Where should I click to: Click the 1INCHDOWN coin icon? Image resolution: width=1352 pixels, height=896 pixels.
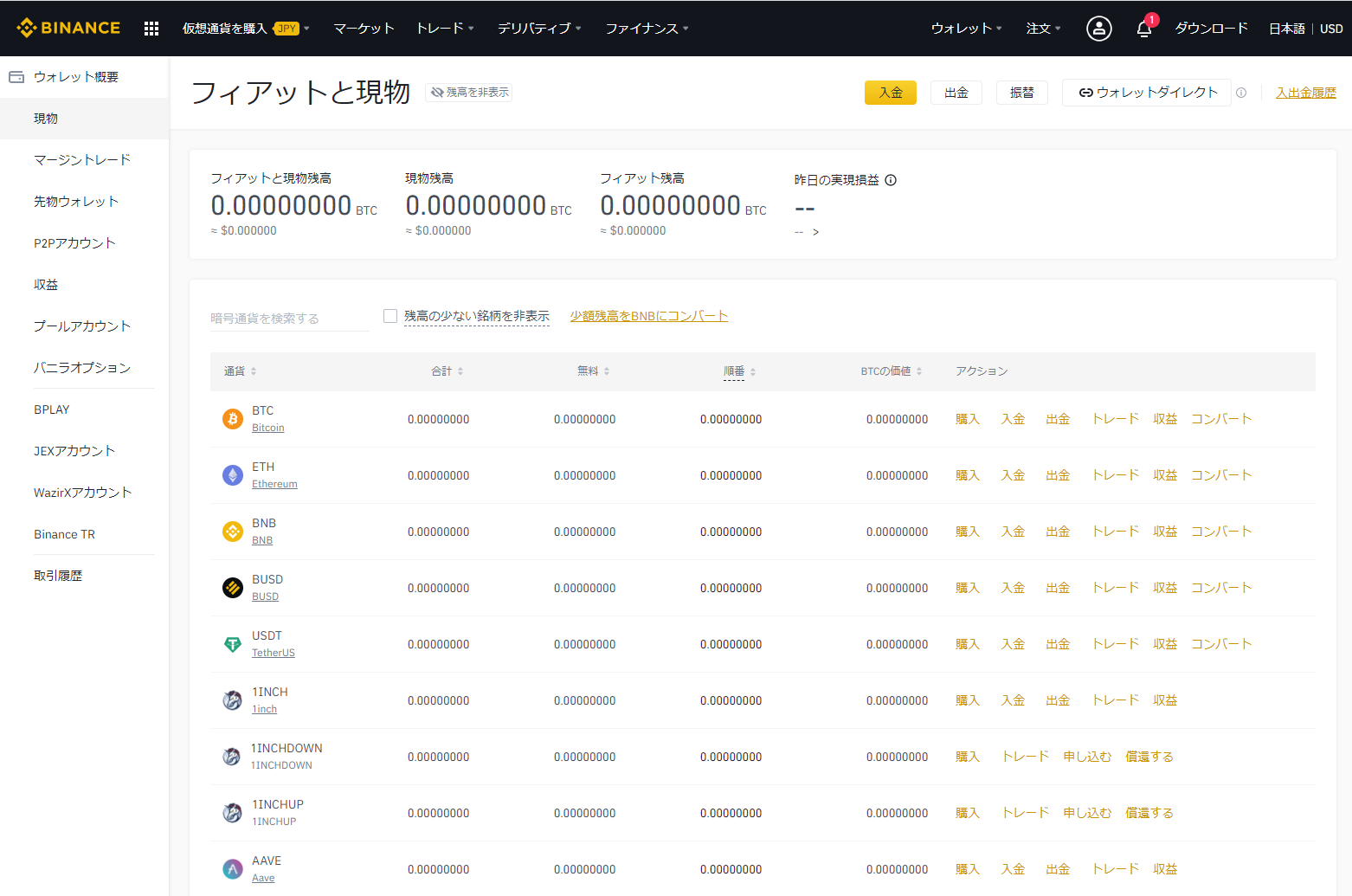pyautogui.click(x=232, y=757)
